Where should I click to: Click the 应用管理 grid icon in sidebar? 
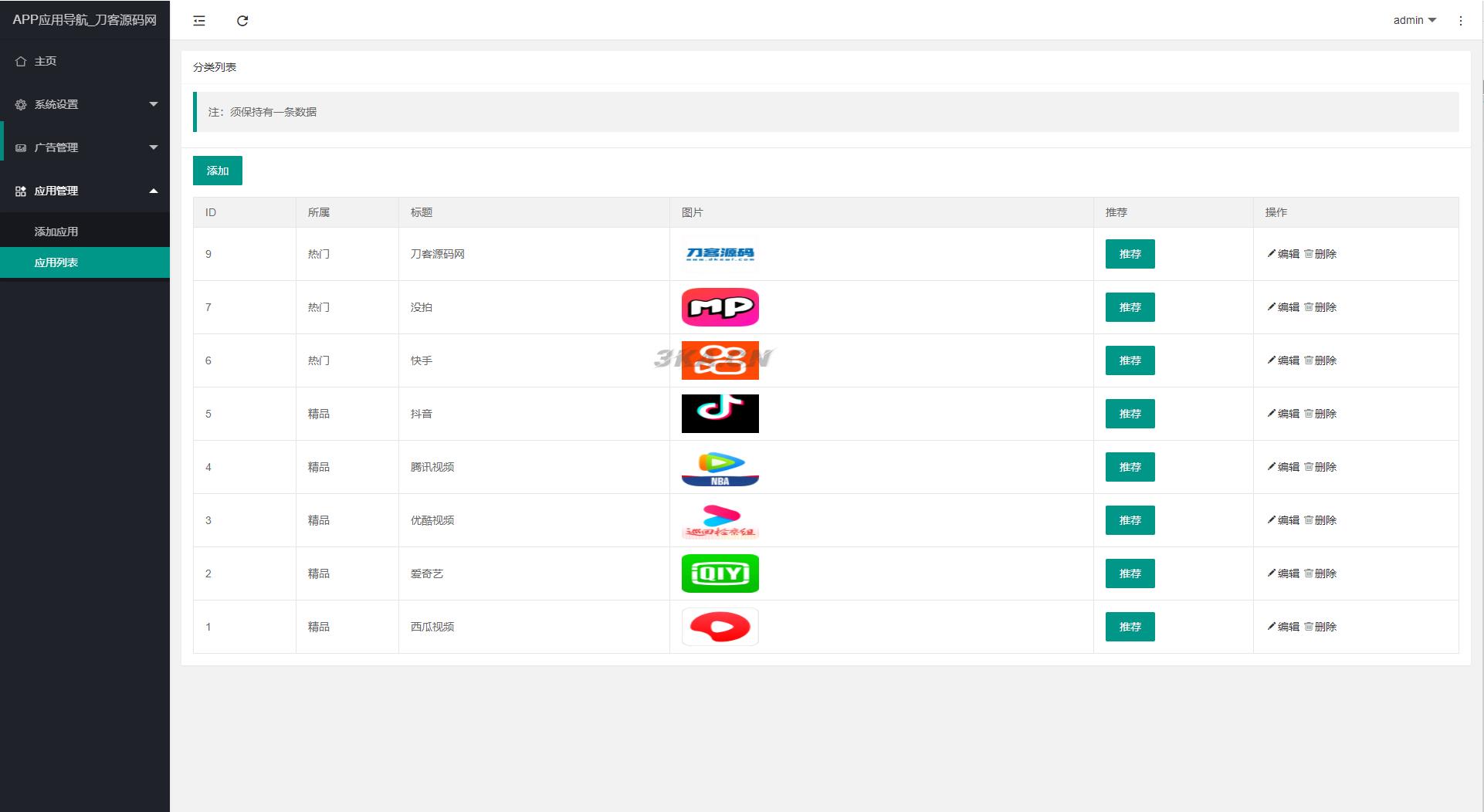click(21, 191)
